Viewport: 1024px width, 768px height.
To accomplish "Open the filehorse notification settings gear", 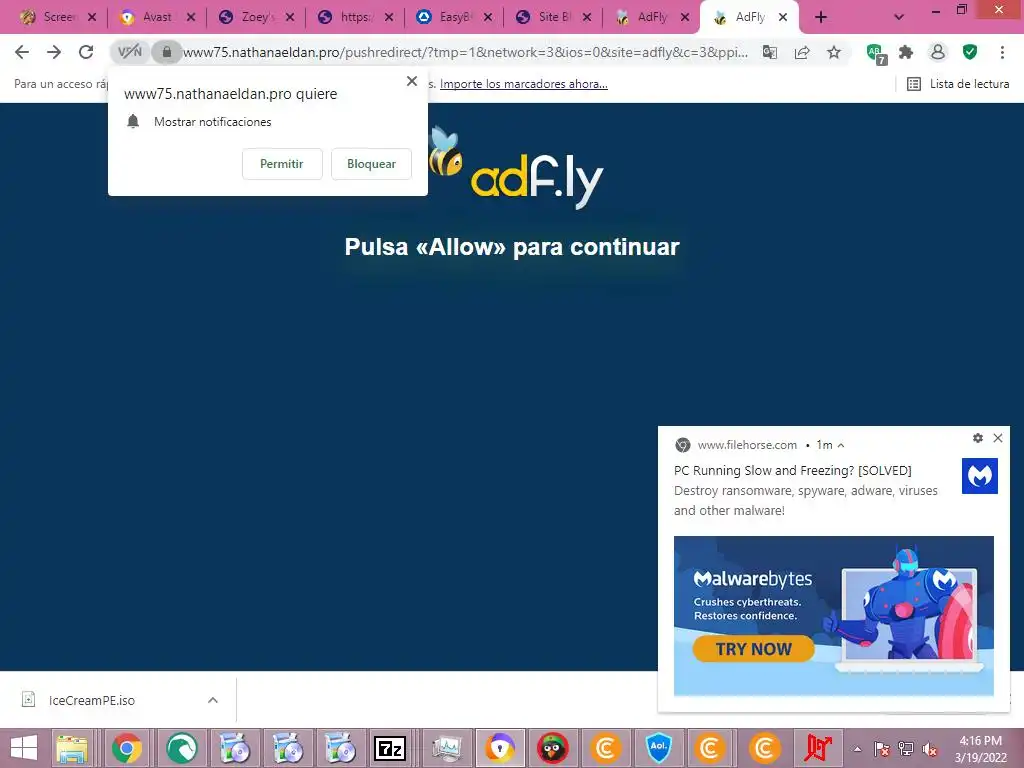I will [x=978, y=438].
